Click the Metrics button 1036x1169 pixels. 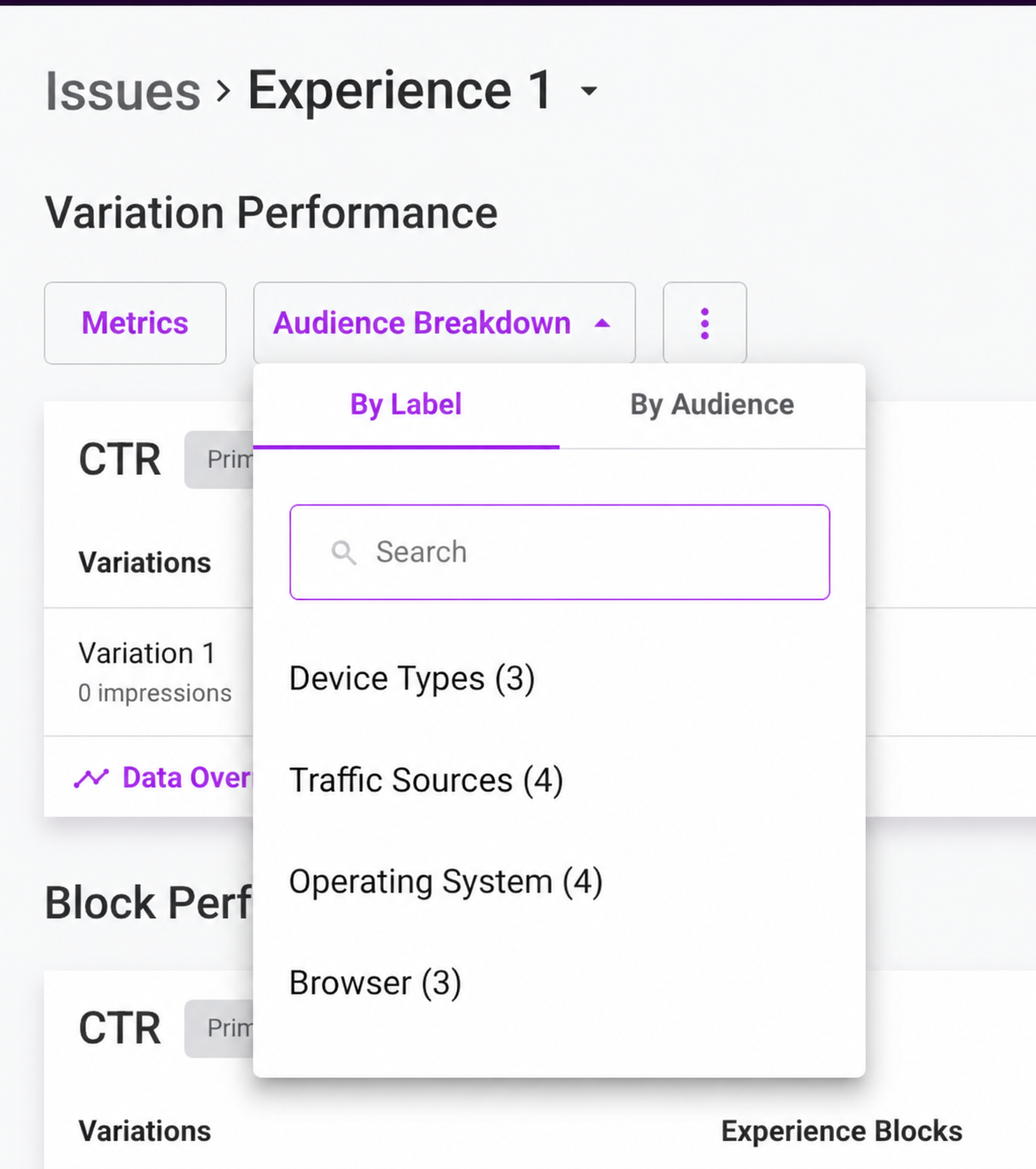pos(135,323)
